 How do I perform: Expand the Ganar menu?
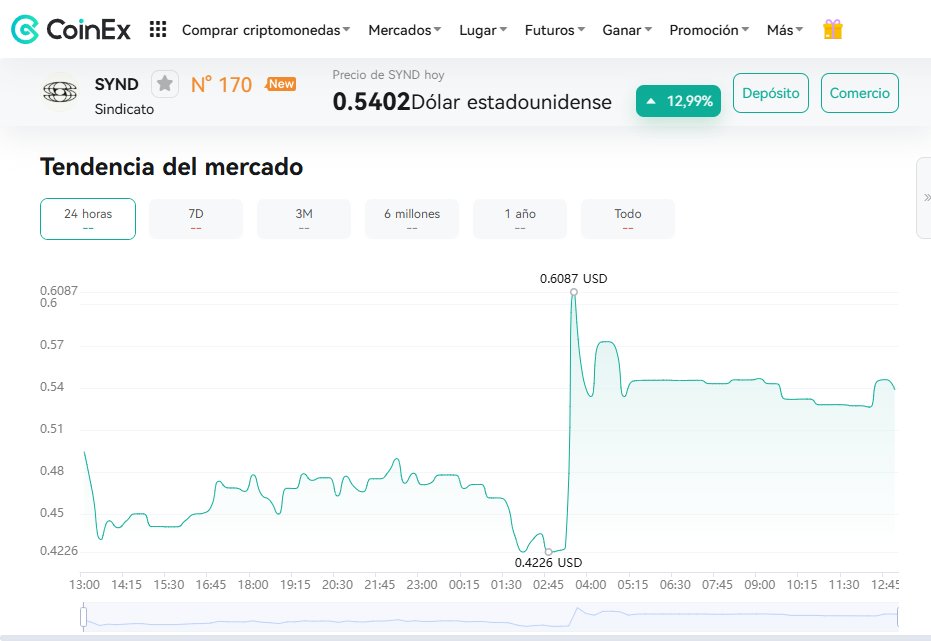(627, 30)
